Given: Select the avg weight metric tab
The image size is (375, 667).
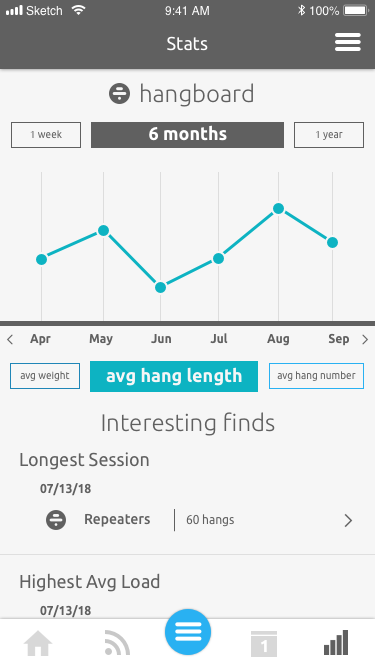Looking at the screenshot, I should point(45,376).
